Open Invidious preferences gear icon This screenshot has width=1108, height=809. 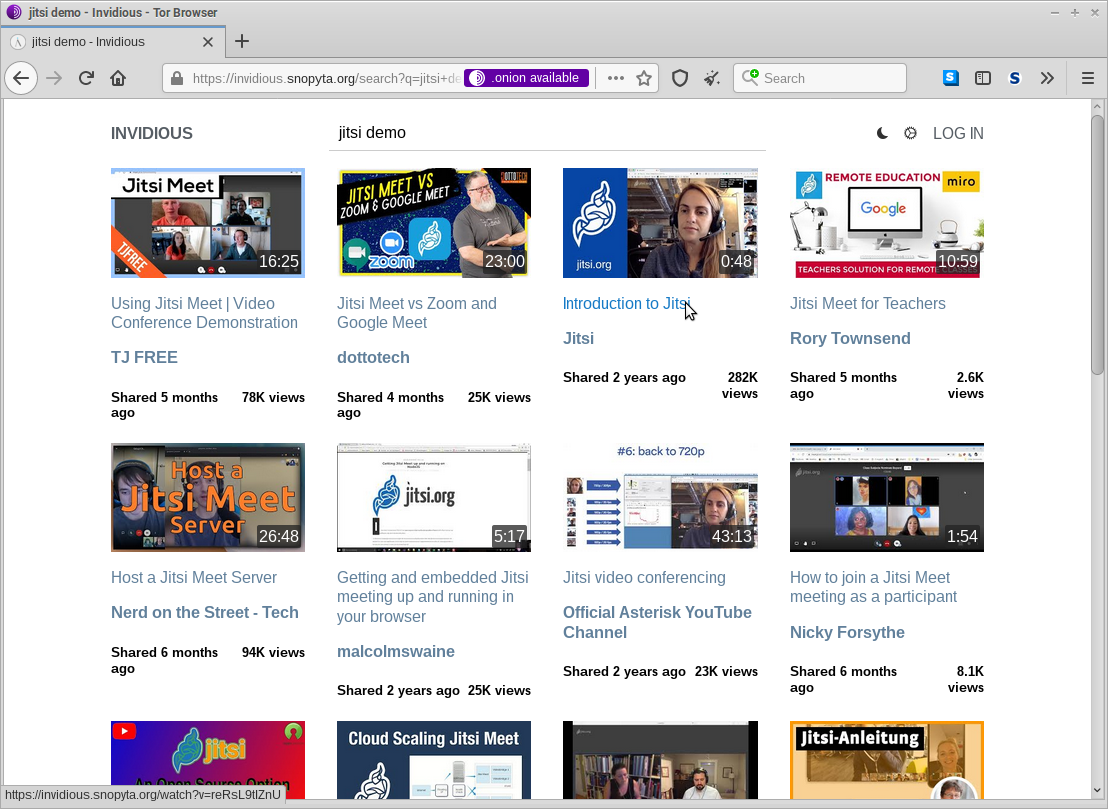[x=910, y=133]
